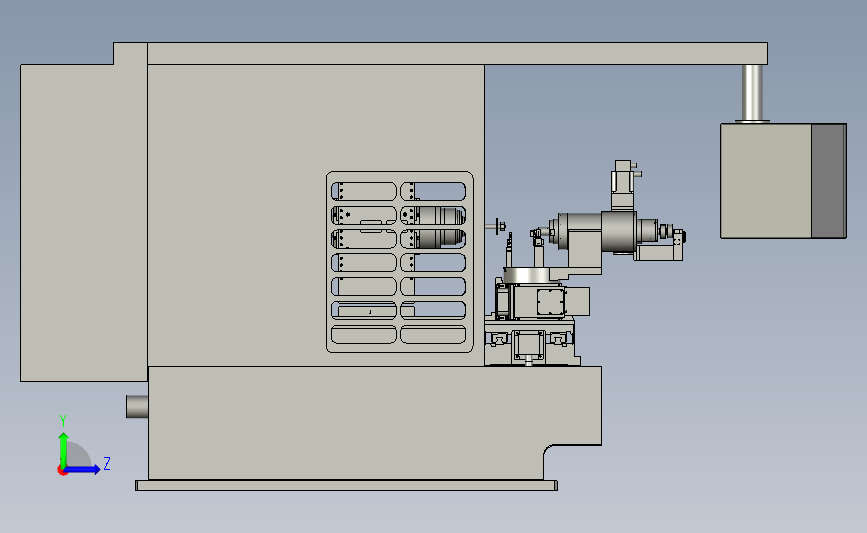The width and height of the screenshot is (867, 533).
Task: Select the dark side face of the pendant box
Action: point(829,181)
